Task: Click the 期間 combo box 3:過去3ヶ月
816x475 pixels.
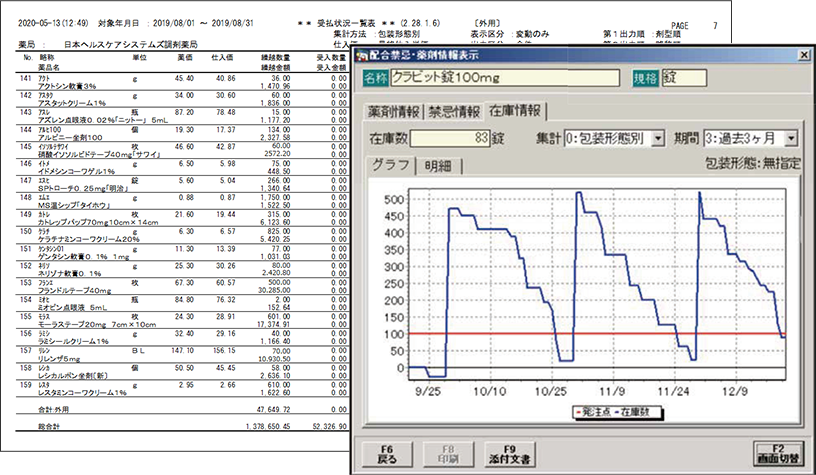Action: click(750, 139)
